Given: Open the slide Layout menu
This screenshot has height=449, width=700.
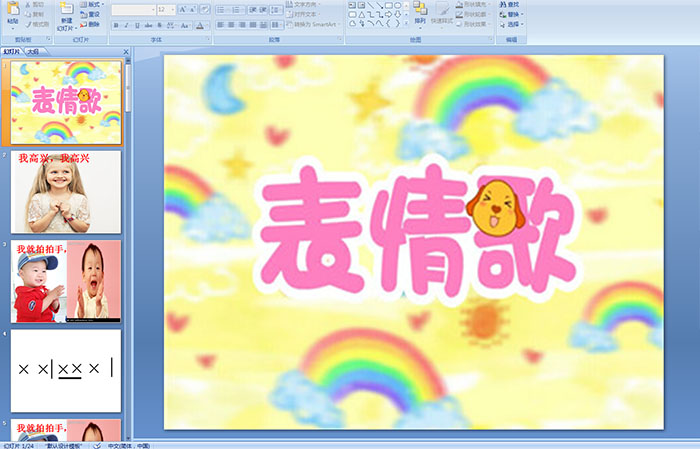Looking at the screenshot, I should [x=92, y=4].
